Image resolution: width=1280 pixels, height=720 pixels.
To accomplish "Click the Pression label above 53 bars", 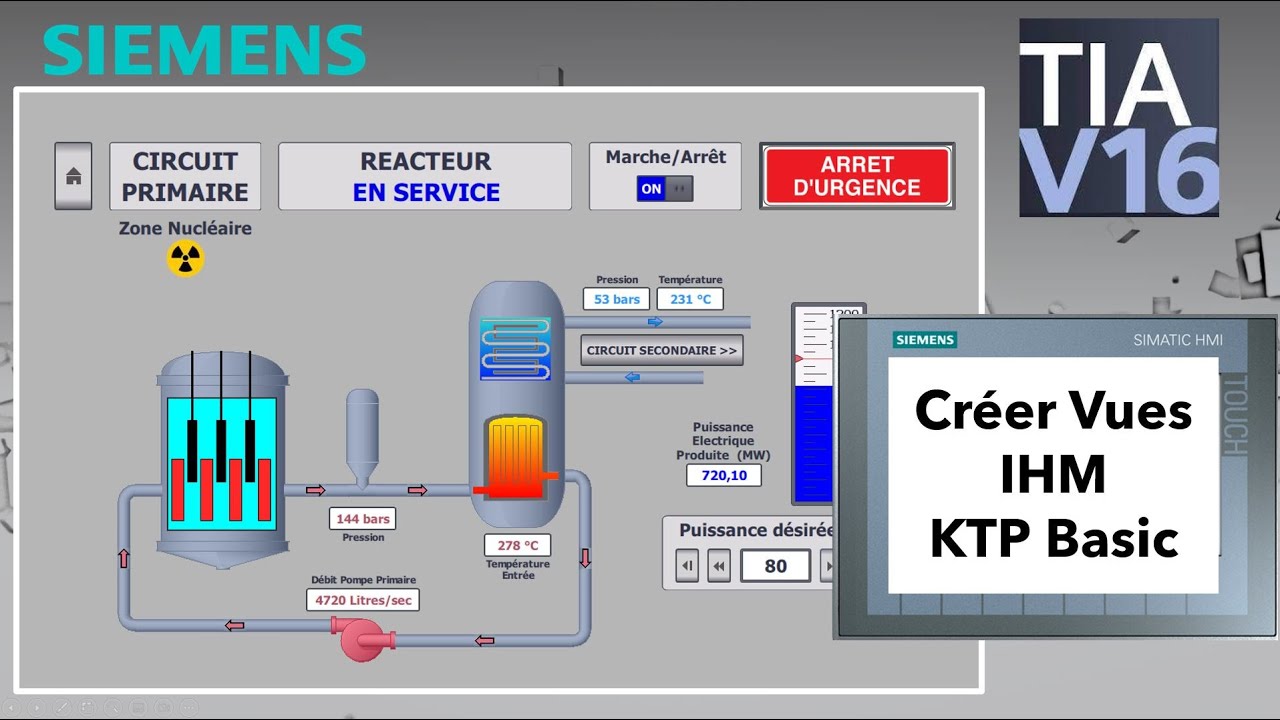I will (x=617, y=280).
